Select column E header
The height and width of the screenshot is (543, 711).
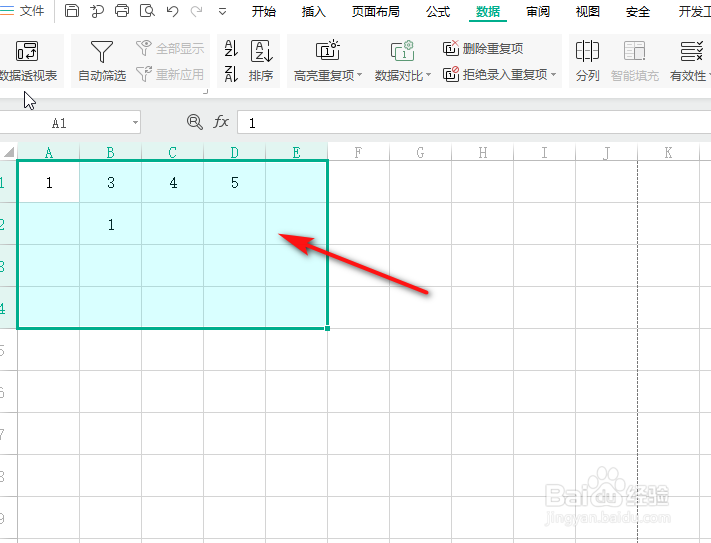[297, 153]
